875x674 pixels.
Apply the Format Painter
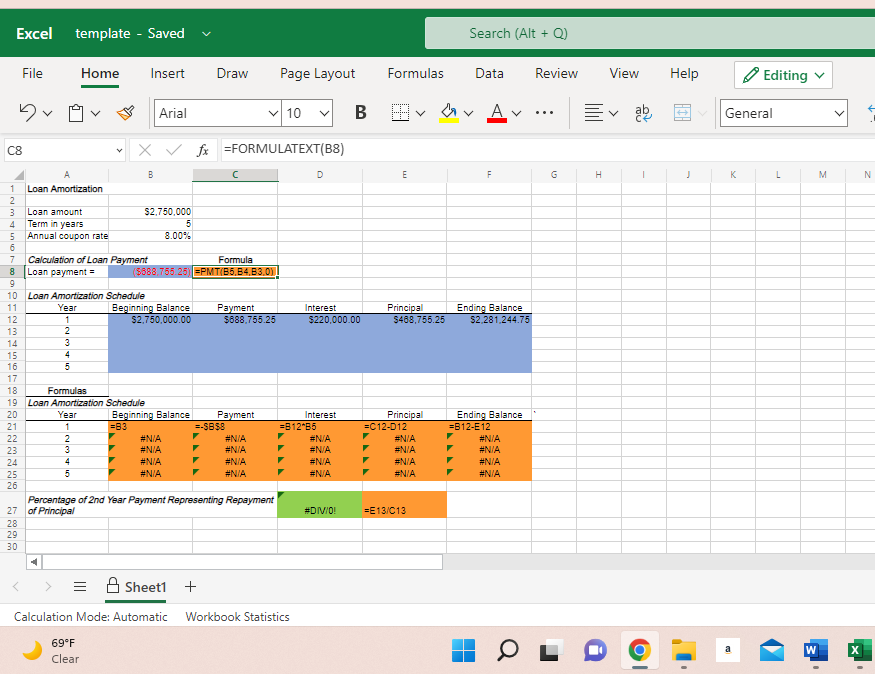[125, 112]
